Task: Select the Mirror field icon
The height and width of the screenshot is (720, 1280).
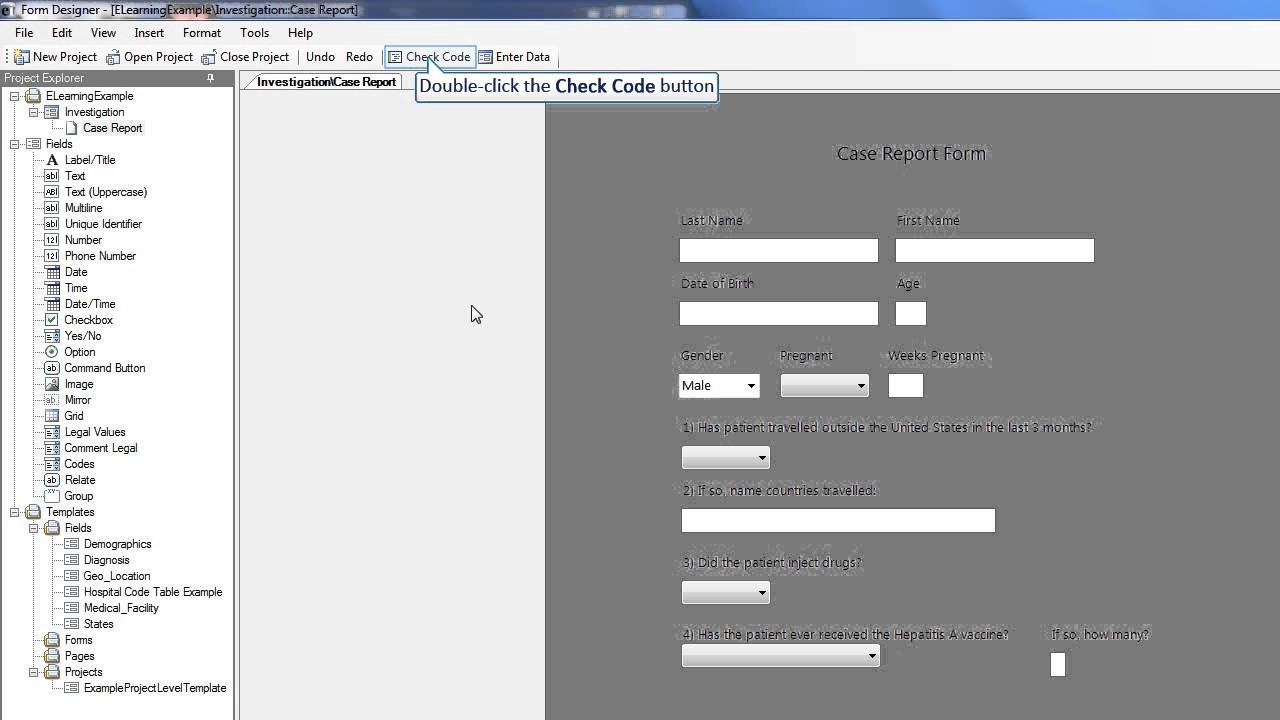Action: (52, 400)
